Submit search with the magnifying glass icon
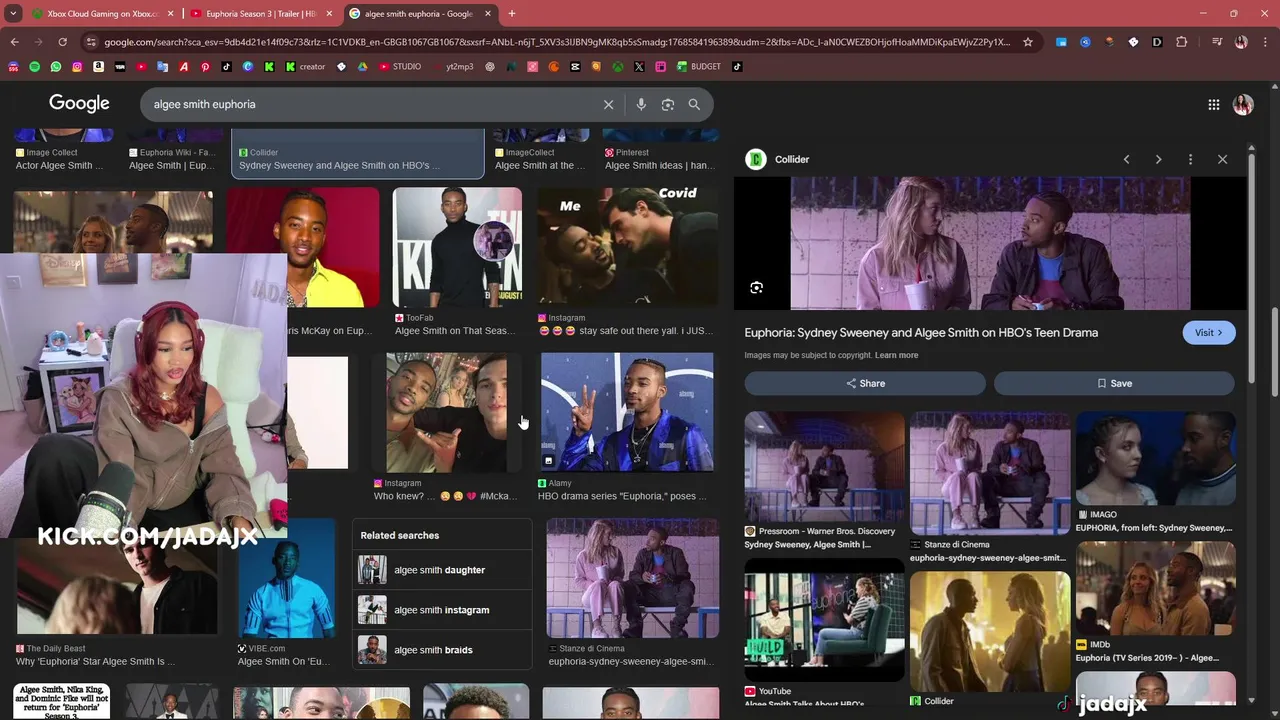 pyautogui.click(x=694, y=104)
